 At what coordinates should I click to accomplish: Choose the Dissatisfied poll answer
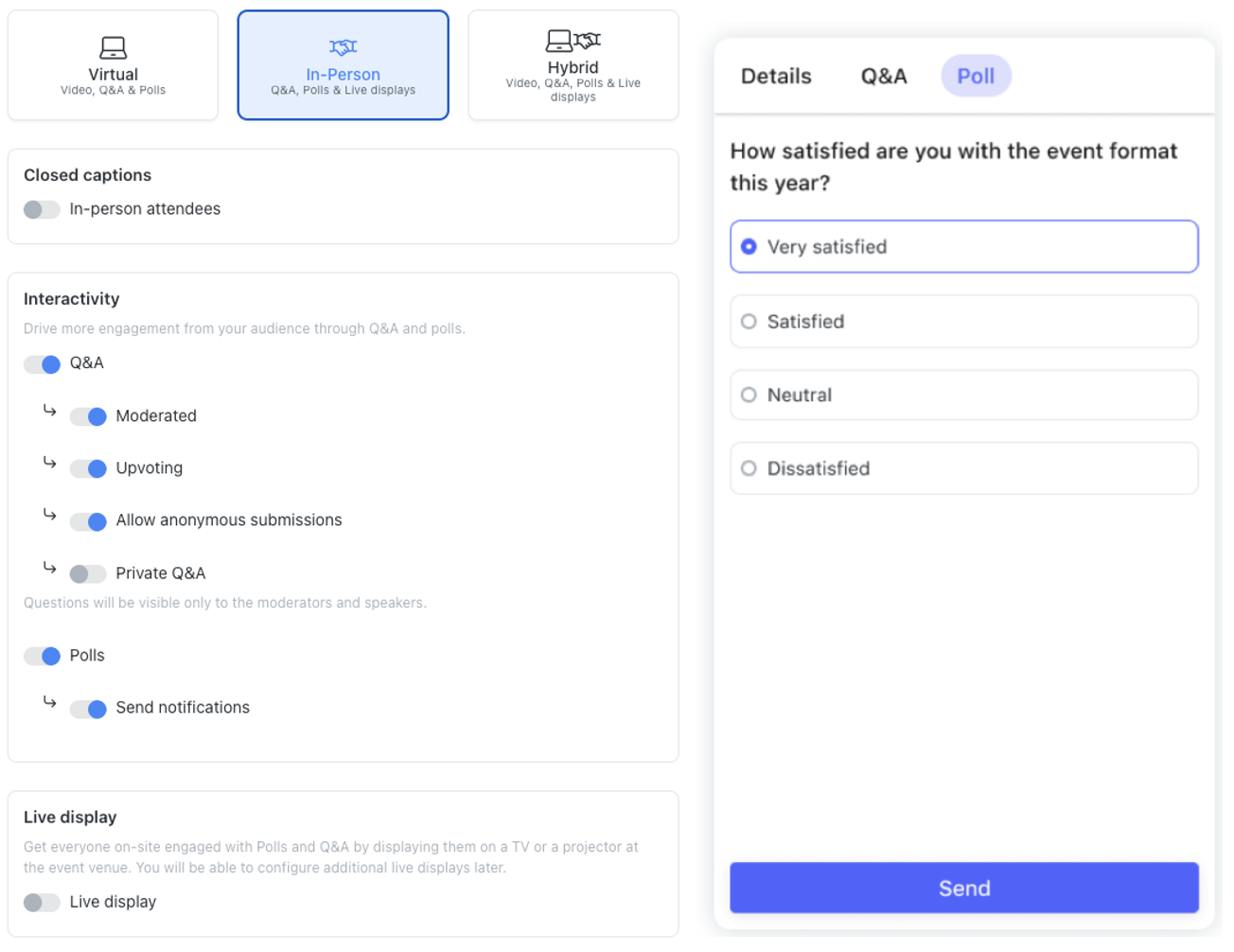click(963, 468)
